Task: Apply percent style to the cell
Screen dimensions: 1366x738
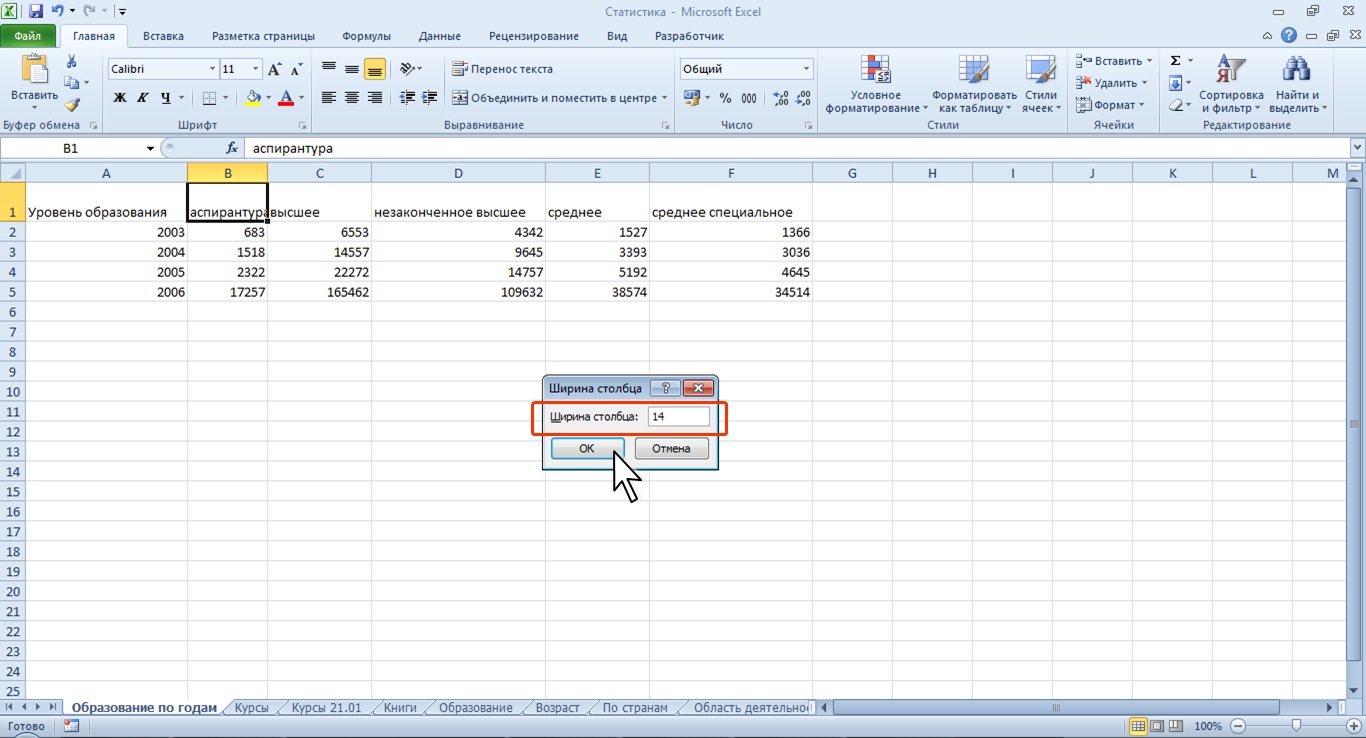Action: pyautogui.click(x=725, y=98)
